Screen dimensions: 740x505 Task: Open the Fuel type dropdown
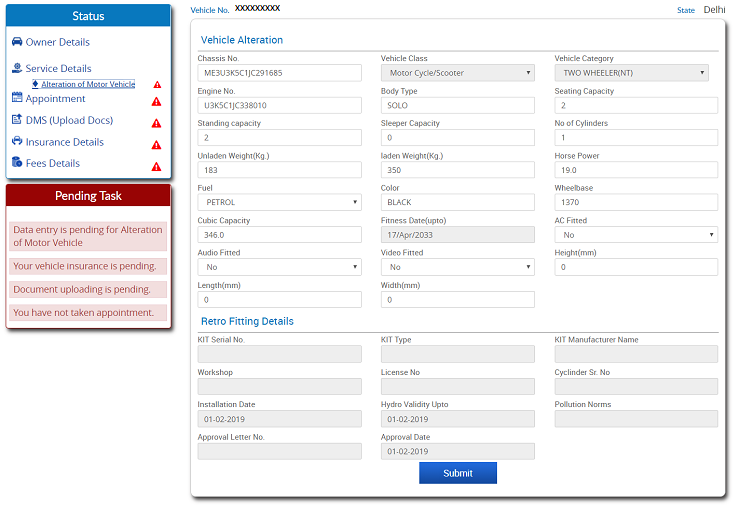point(279,202)
